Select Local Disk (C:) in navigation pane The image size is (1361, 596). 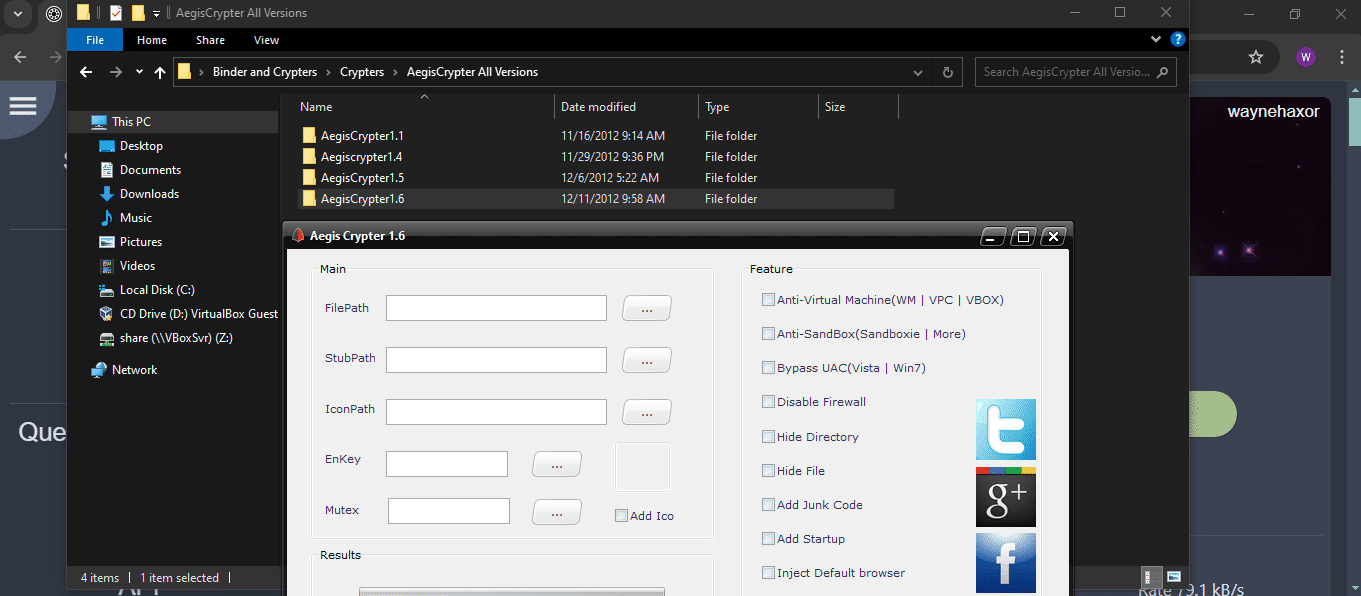click(157, 290)
